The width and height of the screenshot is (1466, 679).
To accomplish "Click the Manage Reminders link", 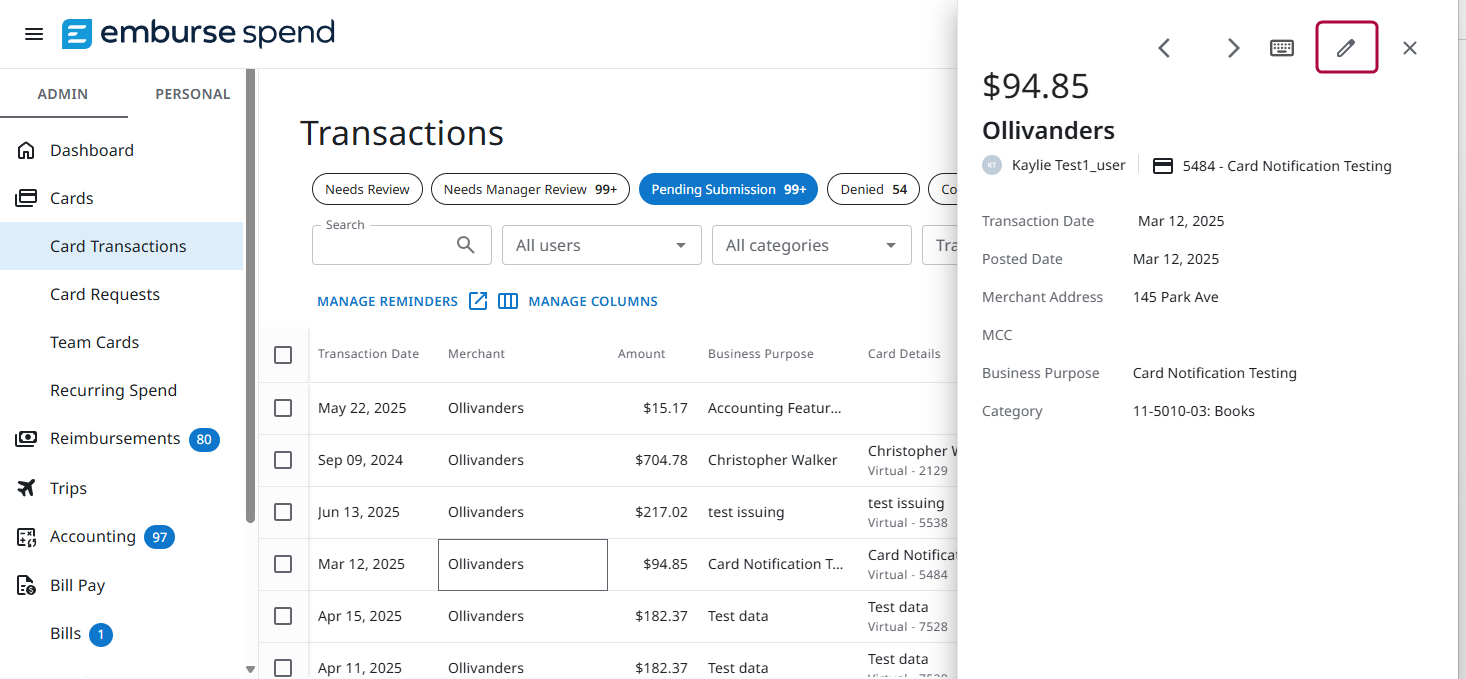I will pos(387,301).
